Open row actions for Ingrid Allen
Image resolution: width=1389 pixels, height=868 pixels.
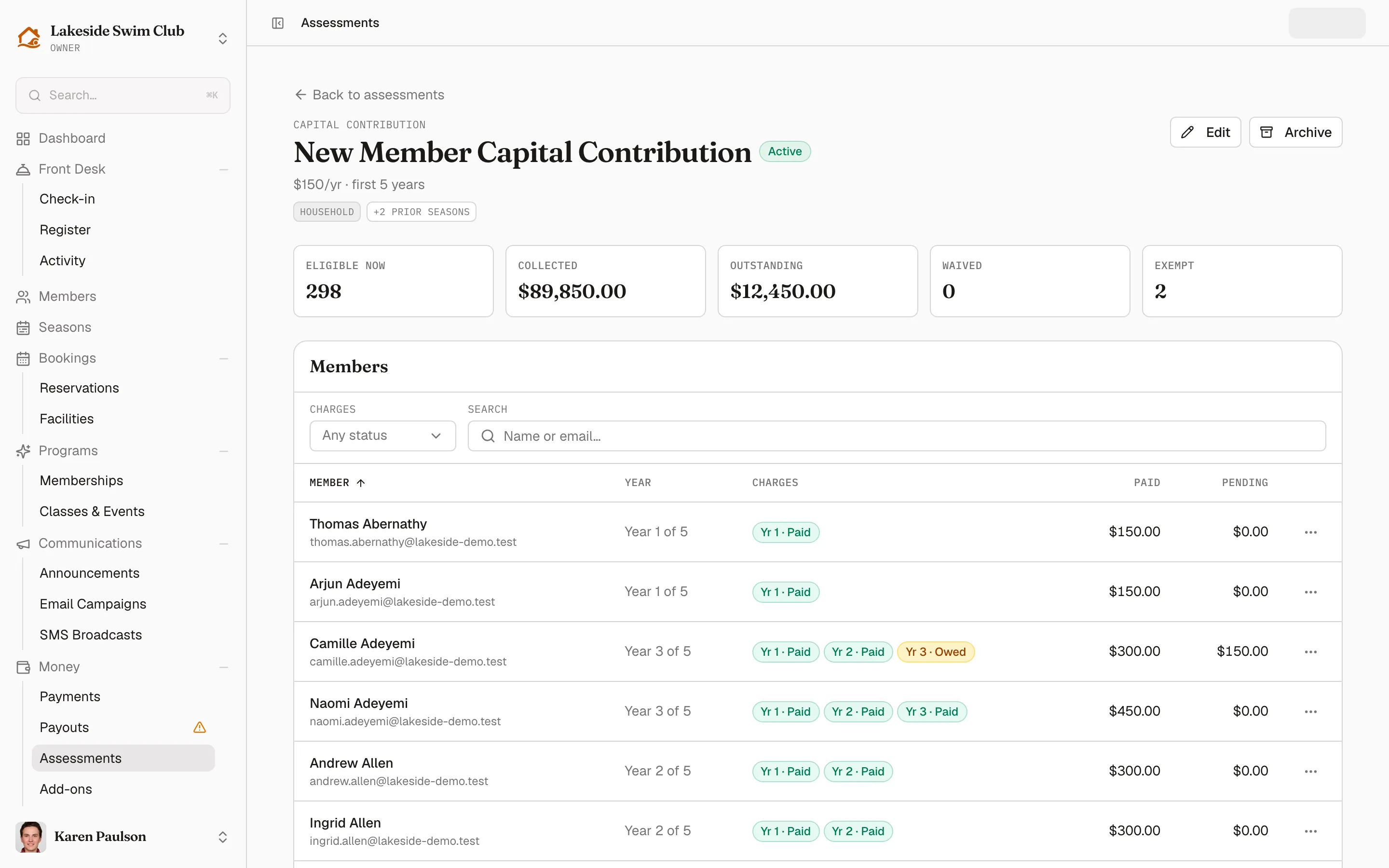coord(1310,831)
